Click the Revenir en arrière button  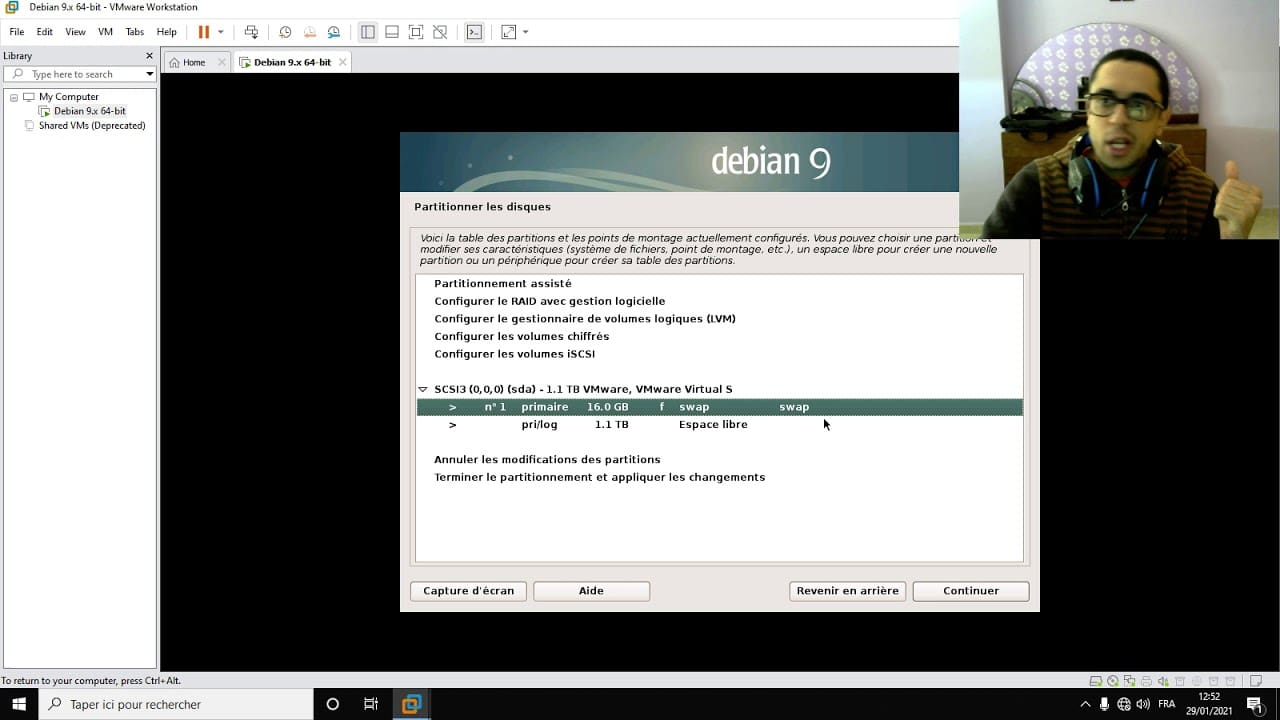[848, 591]
